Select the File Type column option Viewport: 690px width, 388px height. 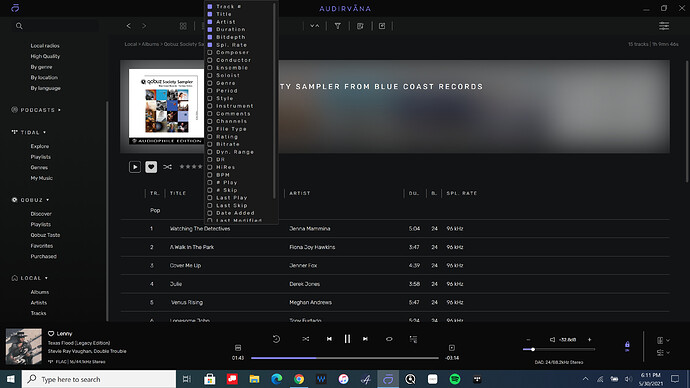[231, 129]
